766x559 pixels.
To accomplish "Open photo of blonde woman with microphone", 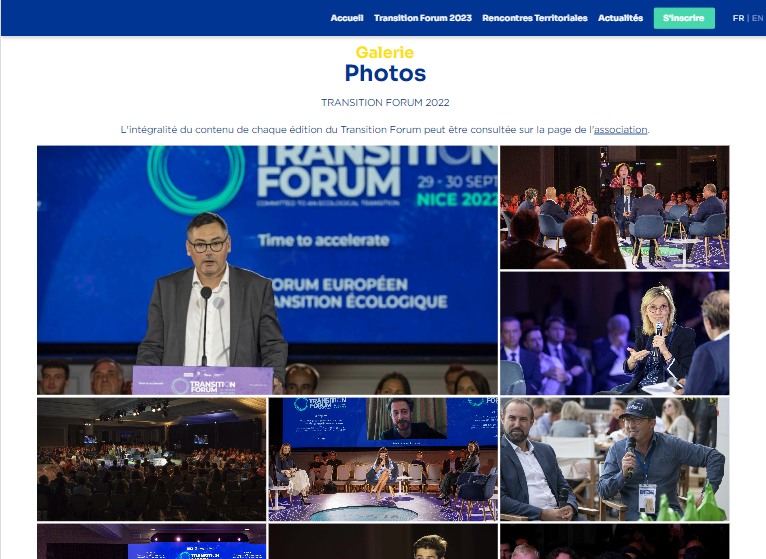I will pos(615,333).
